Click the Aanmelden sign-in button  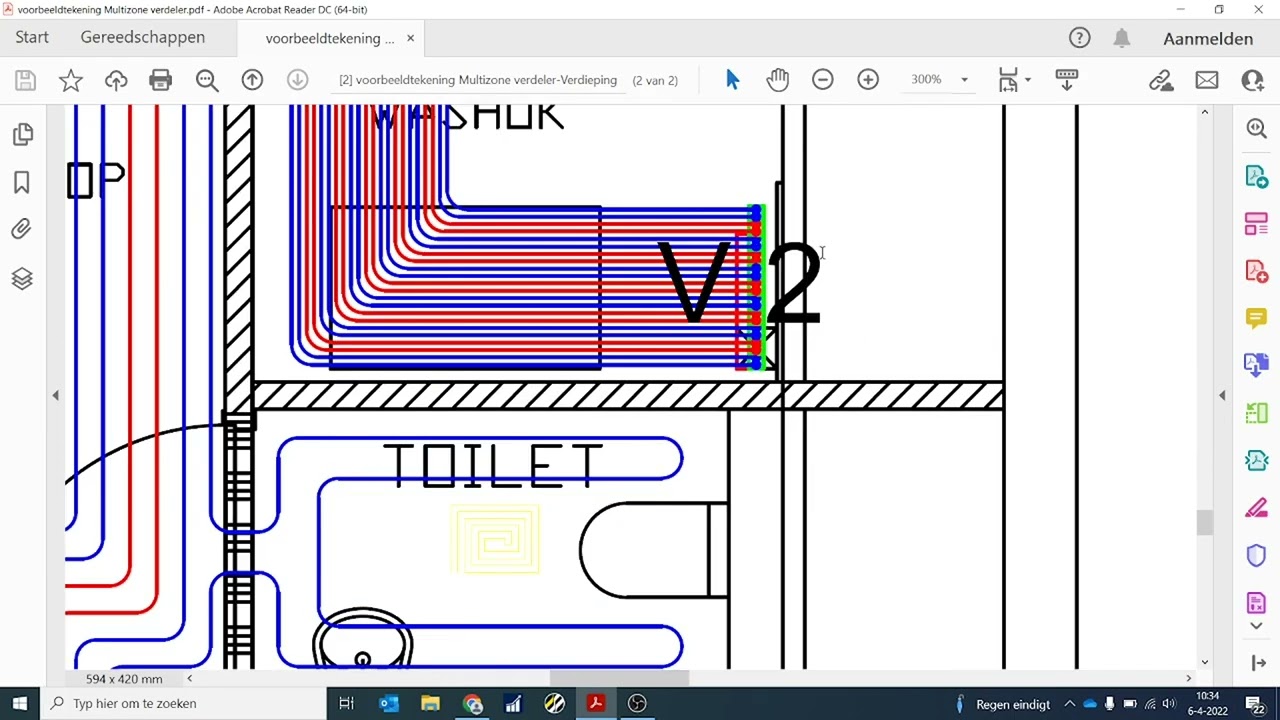coord(1208,39)
